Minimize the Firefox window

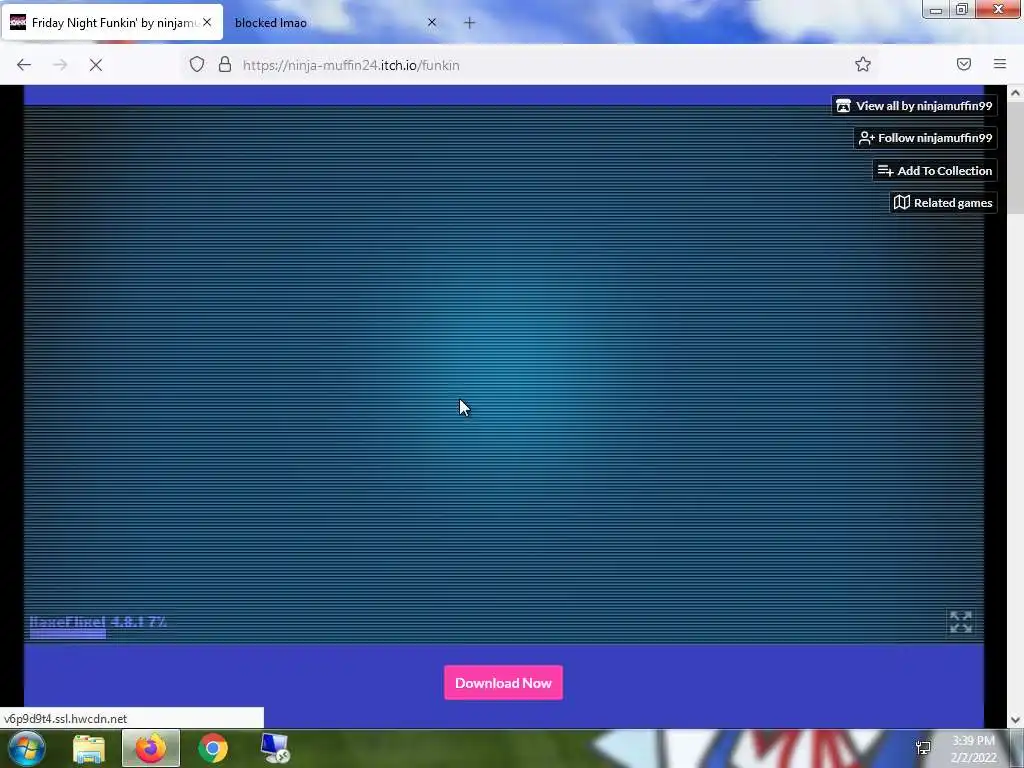[x=936, y=9]
